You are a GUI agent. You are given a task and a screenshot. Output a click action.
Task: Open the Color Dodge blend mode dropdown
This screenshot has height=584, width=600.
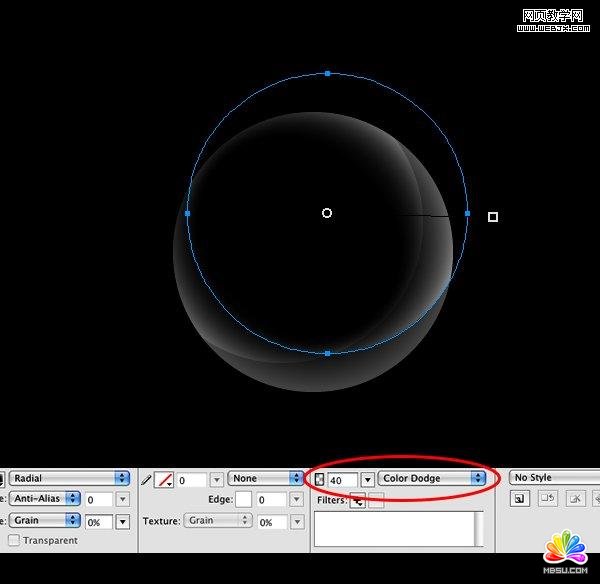pyautogui.click(x=432, y=479)
